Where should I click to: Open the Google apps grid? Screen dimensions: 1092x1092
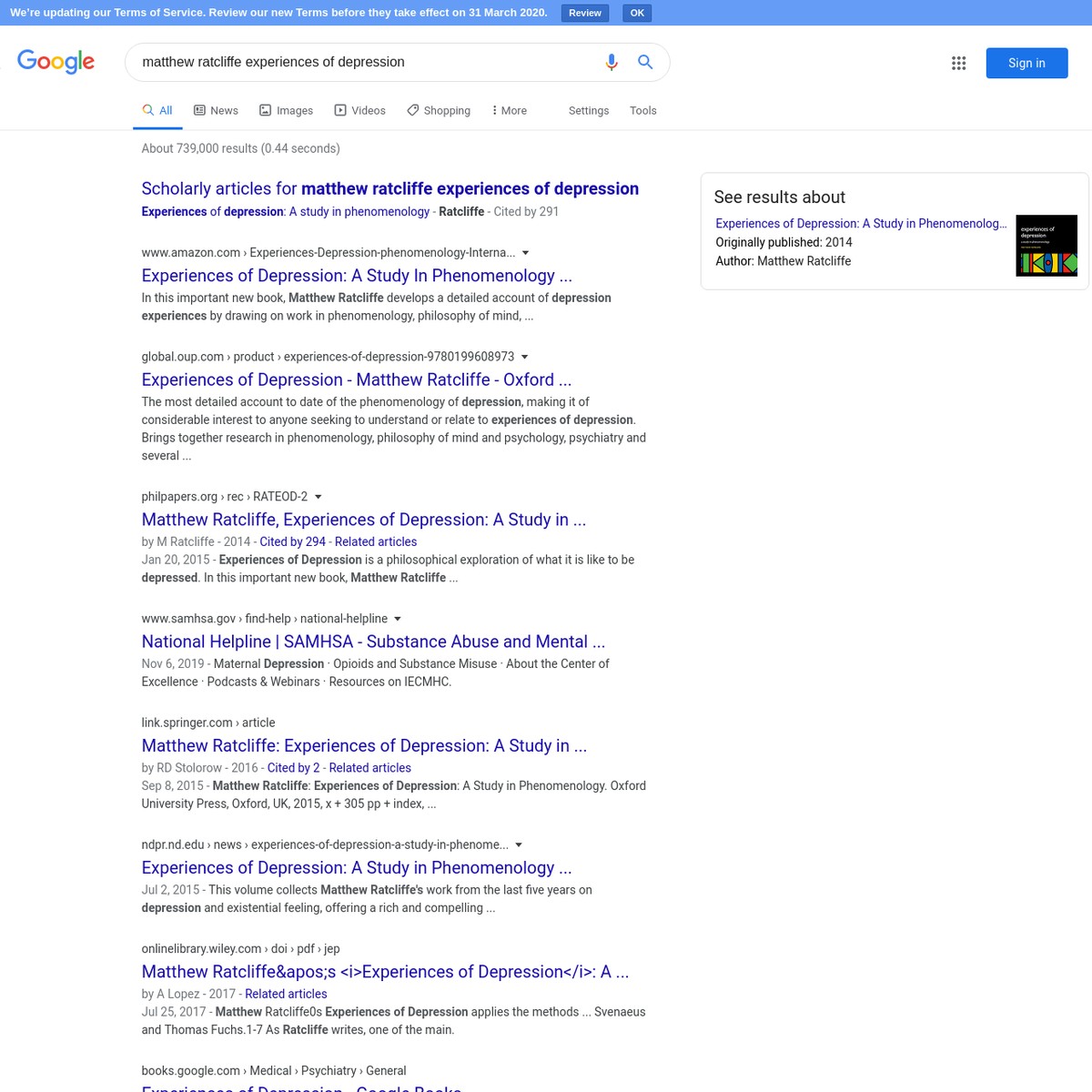pos(958,63)
